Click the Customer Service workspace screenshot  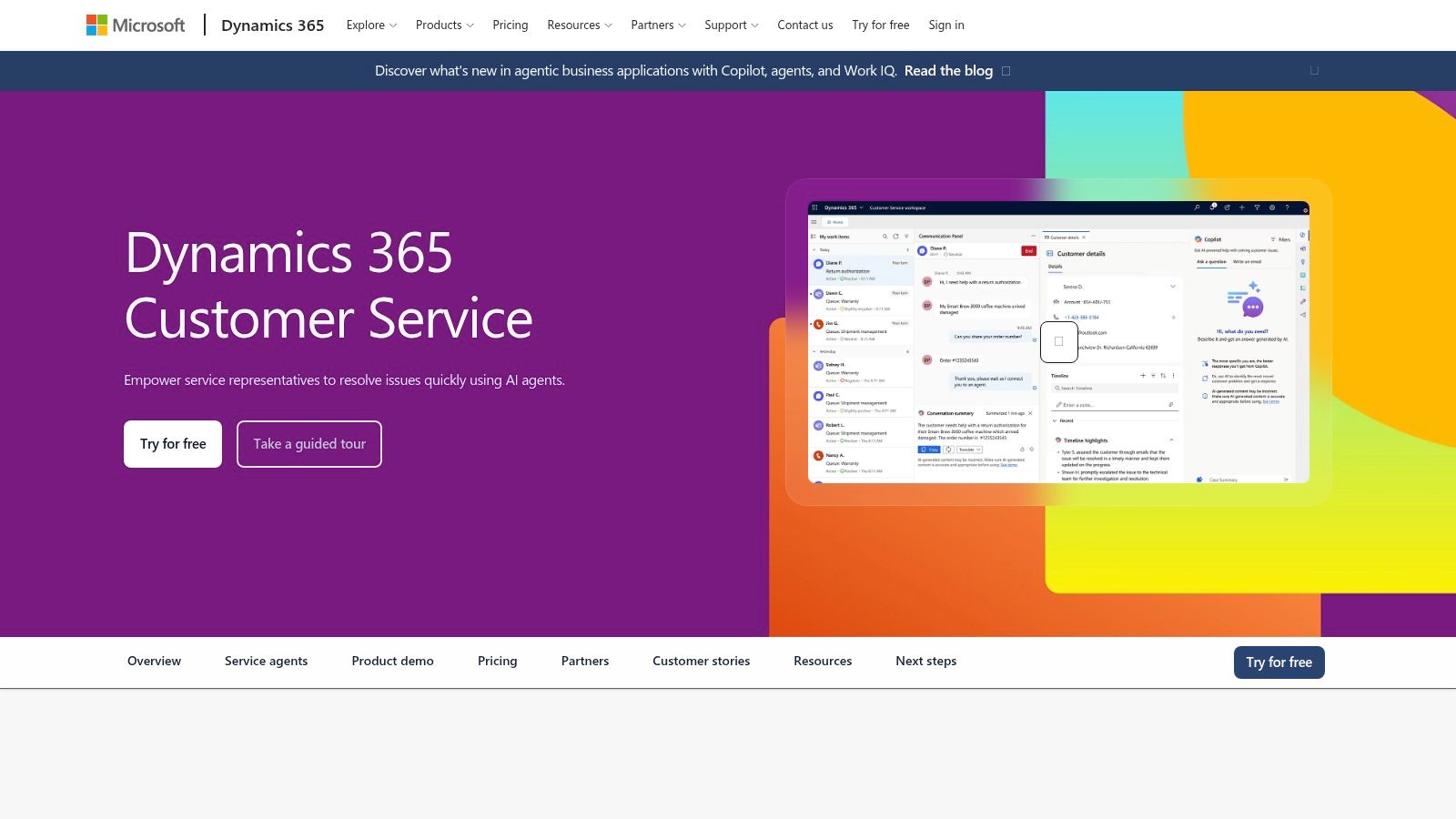[1058, 341]
